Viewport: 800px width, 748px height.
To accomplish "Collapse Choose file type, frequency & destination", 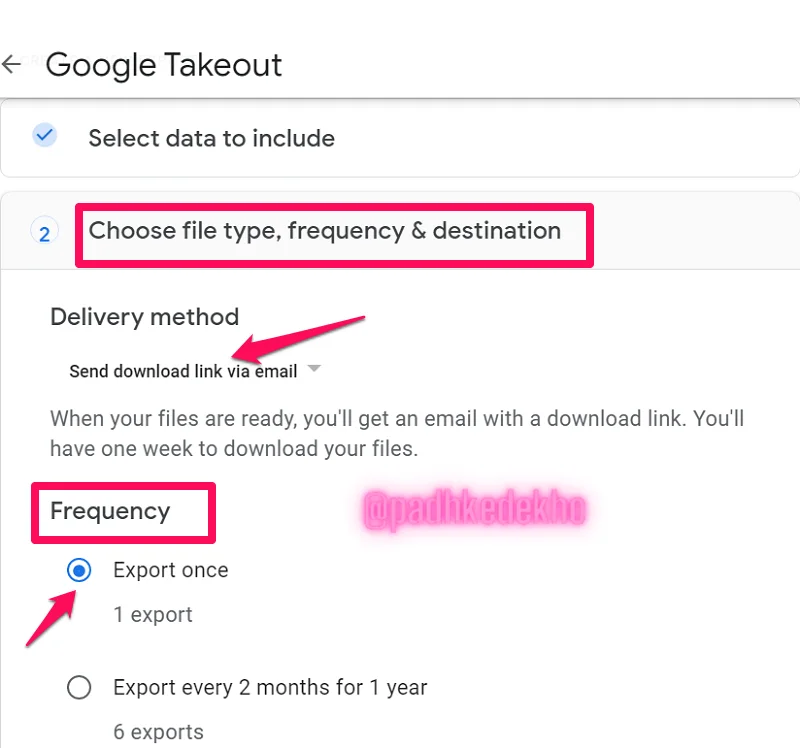I will (400, 231).
